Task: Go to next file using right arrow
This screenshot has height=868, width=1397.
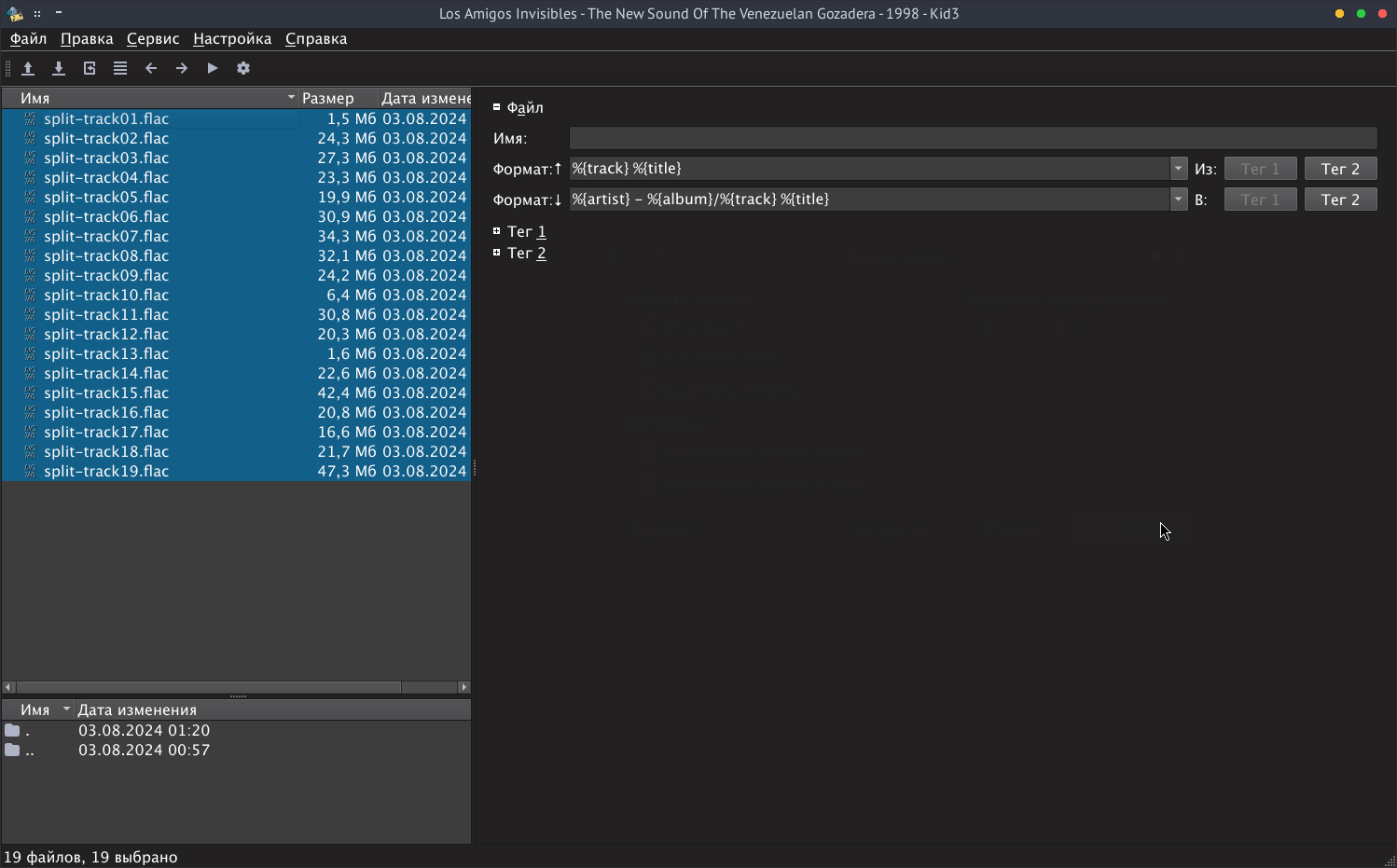Action: pos(182,68)
